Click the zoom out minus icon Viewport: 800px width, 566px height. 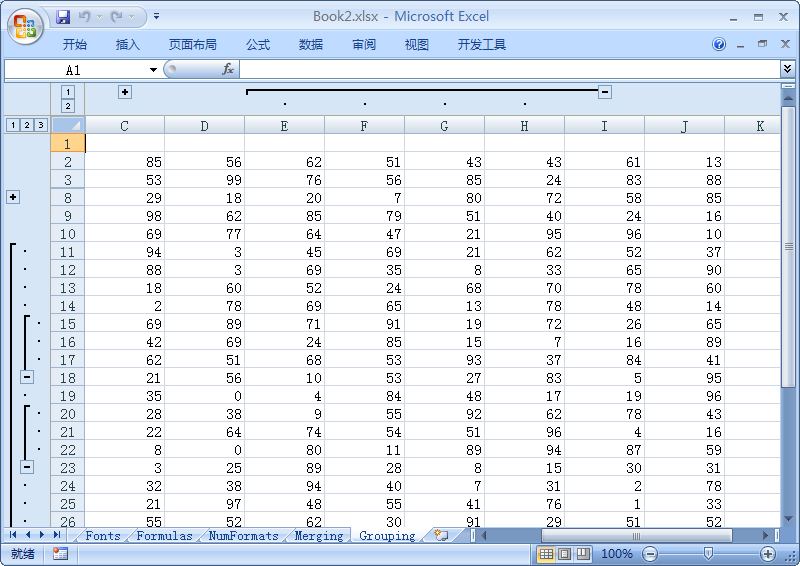point(650,554)
